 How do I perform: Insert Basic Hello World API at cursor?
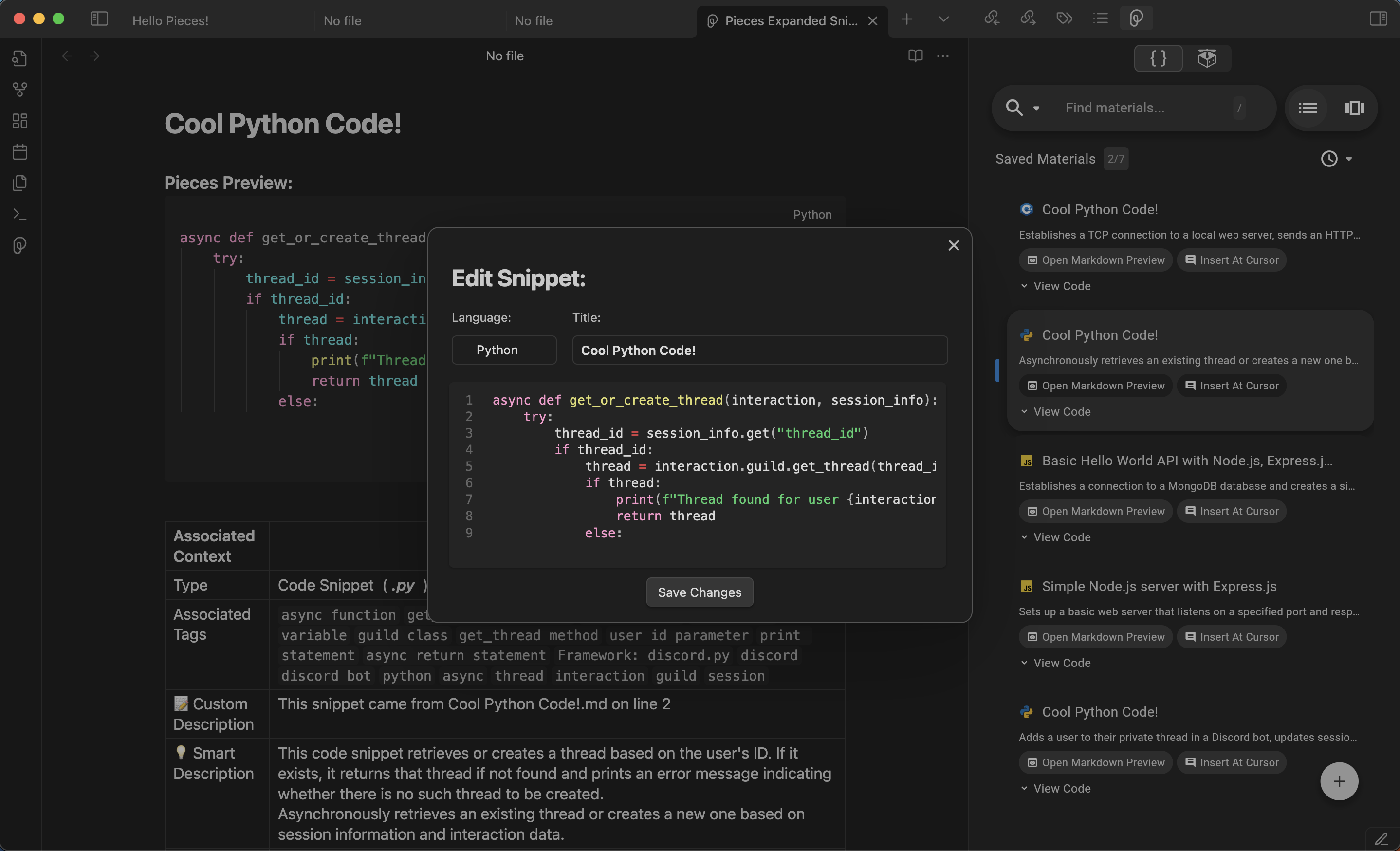[x=1231, y=511]
